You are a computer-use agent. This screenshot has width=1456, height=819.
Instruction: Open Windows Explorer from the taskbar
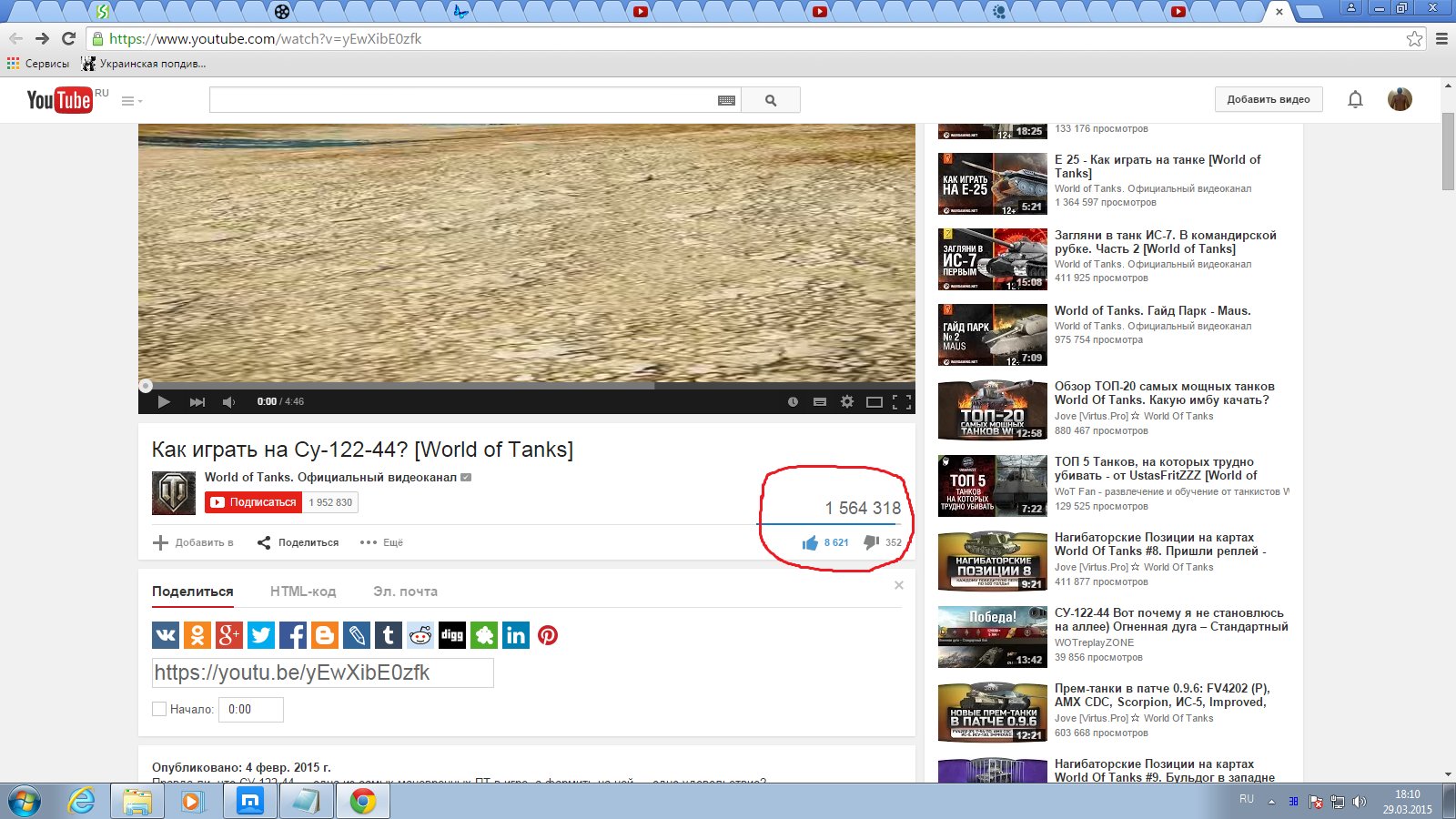(x=137, y=802)
